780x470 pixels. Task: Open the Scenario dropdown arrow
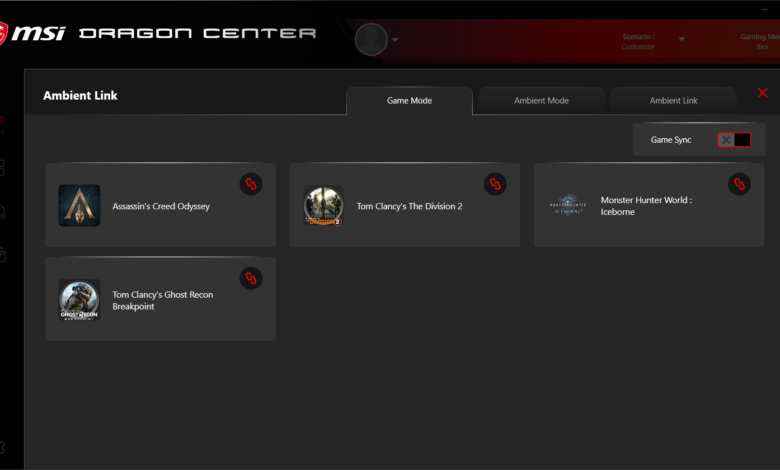tap(682, 39)
